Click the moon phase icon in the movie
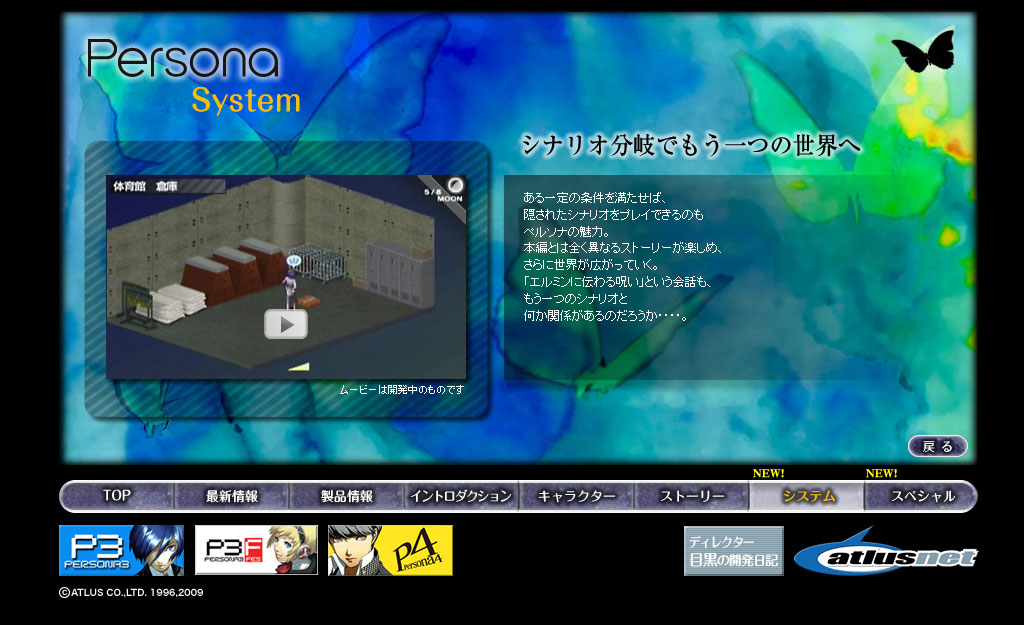 [x=455, y=185]
